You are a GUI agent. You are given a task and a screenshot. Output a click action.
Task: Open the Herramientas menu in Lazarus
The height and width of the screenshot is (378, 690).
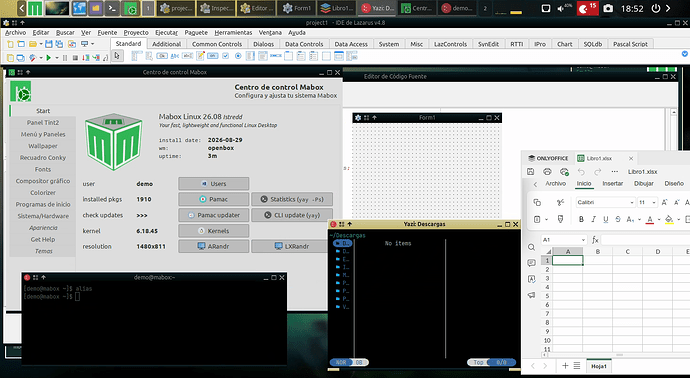point(233,33)
